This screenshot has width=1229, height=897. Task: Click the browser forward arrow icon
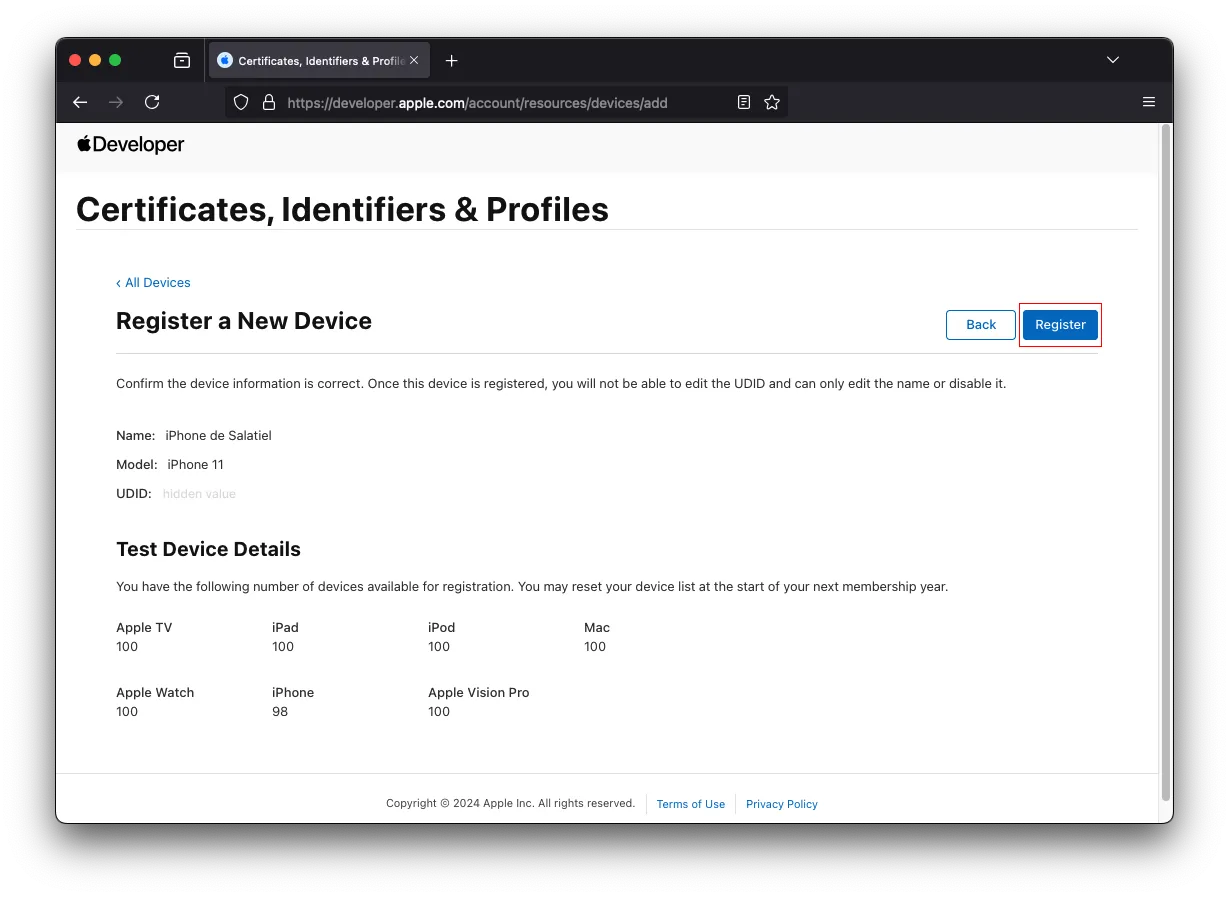[116, 102]
